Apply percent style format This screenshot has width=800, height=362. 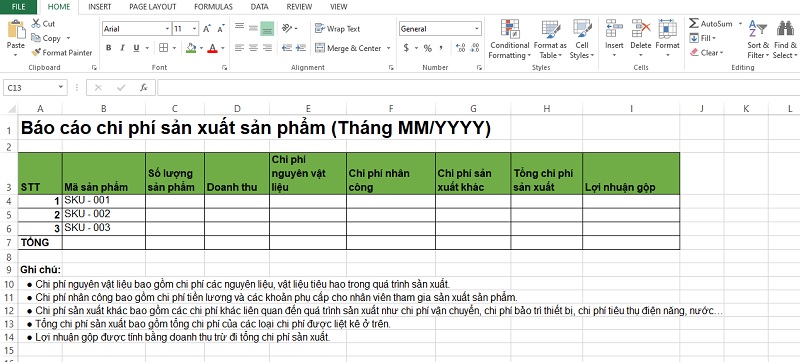428,48
